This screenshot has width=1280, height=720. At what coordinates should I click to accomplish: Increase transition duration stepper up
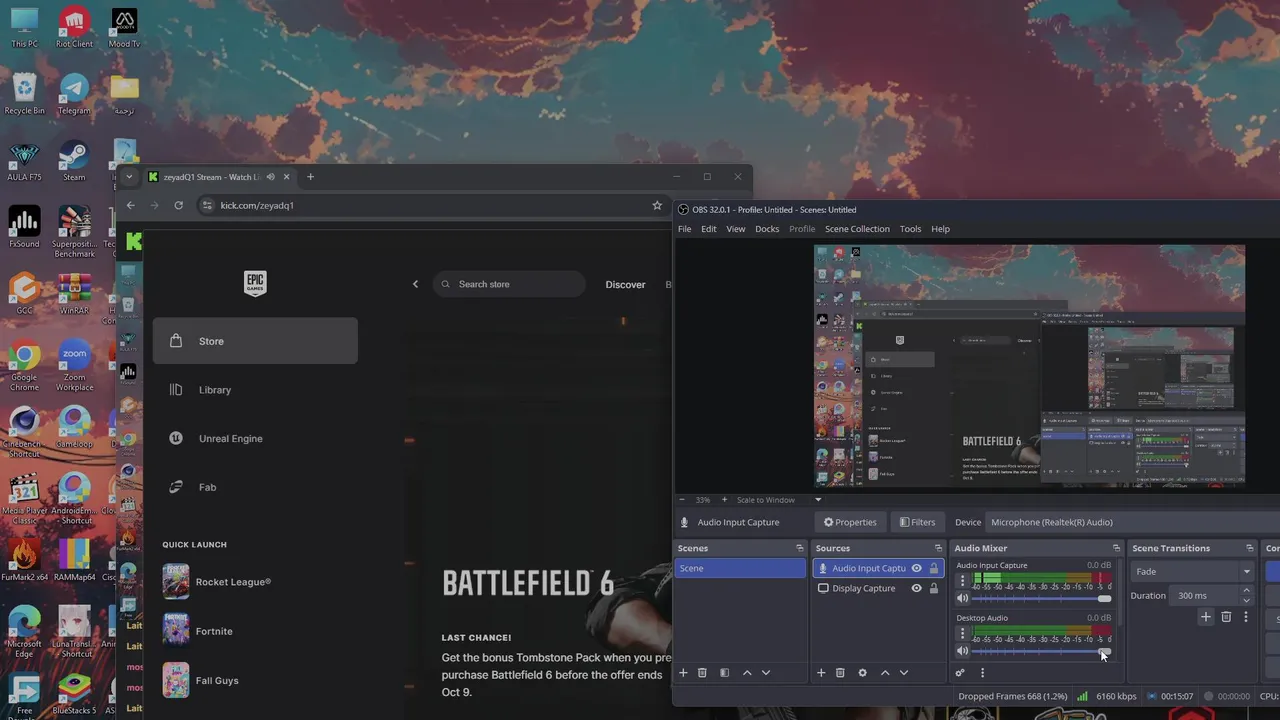(x=1246, y=591)
